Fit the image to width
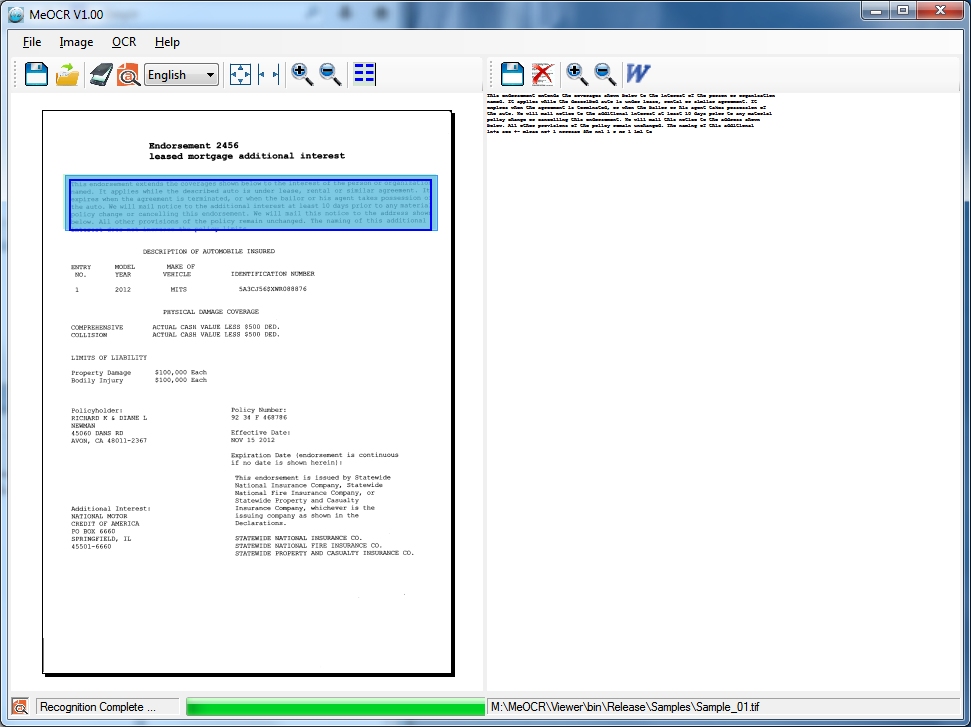This screenshot has width=971, height=727. click(268, 74)
